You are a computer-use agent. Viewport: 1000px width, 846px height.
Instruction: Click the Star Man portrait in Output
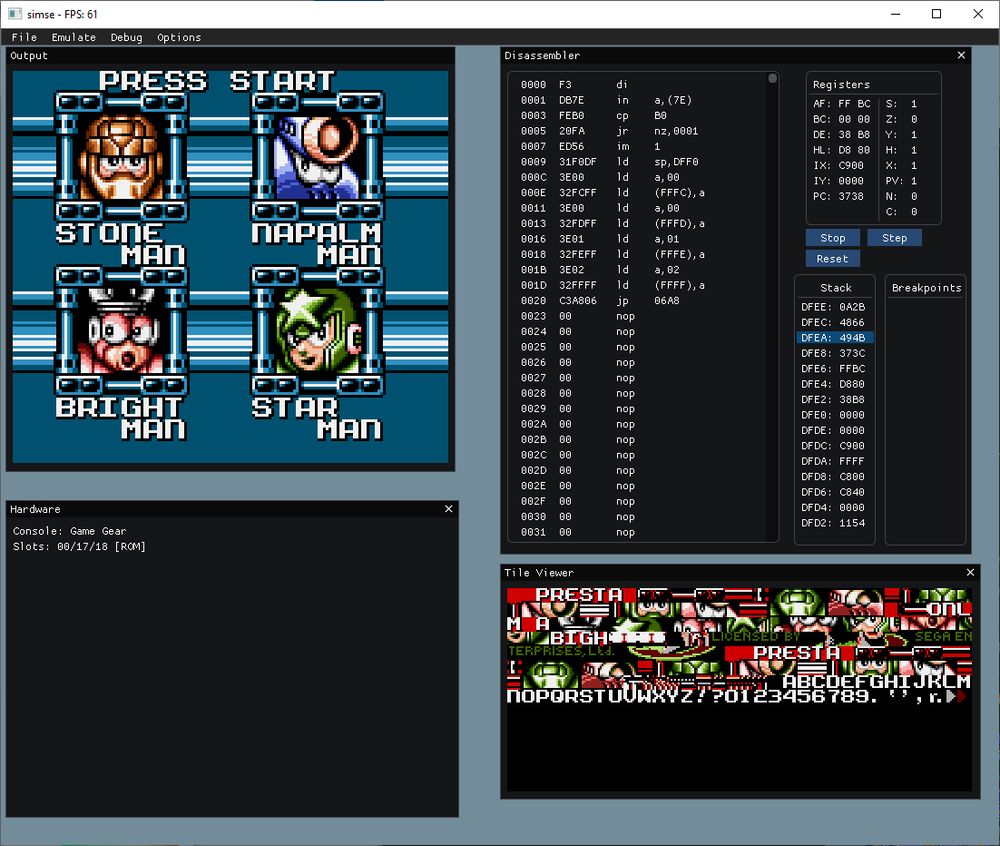click(317, 330)
